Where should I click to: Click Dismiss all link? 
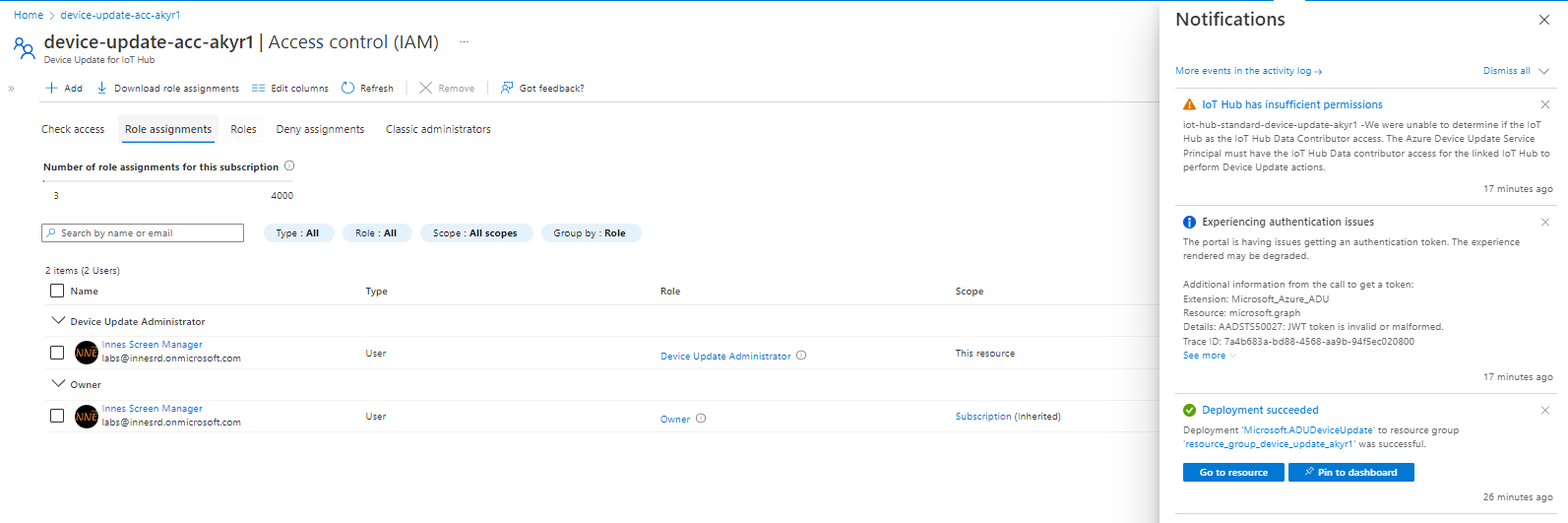(1506, 71)
